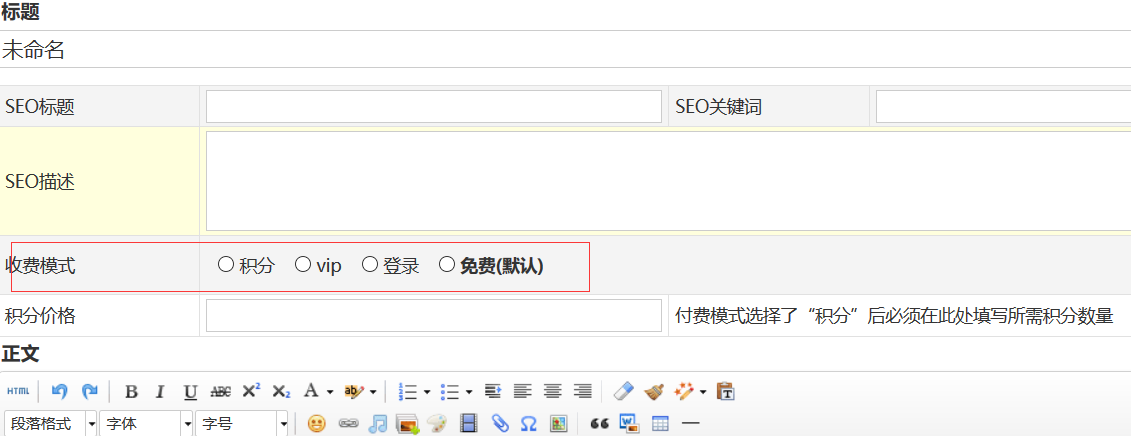Insert a block quote
This screenshot has width=1131, height=436.
pos(599,423)
